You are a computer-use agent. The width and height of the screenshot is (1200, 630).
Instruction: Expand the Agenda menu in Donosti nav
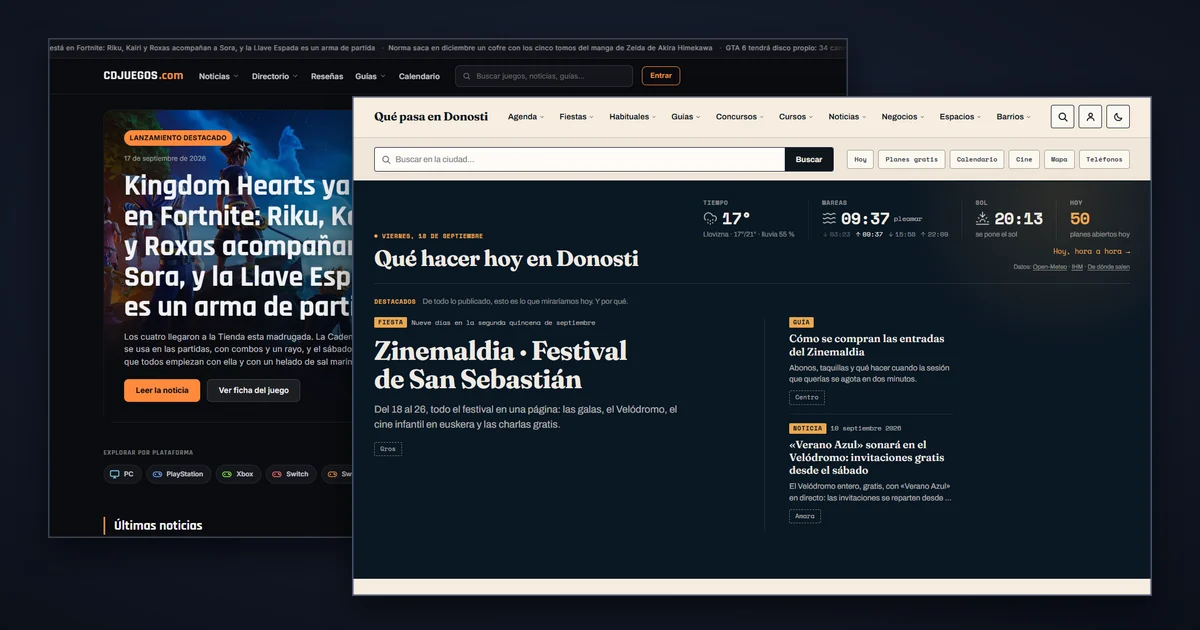[526, 117]
